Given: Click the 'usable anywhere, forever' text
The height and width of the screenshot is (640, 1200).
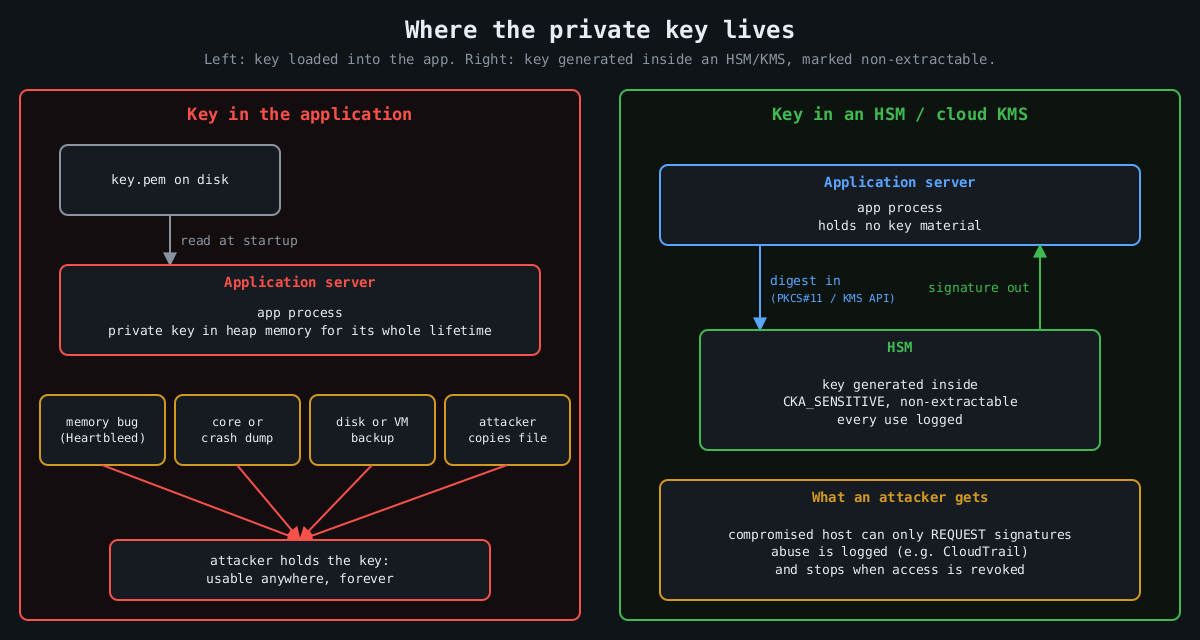Looking at the screenshot, I should coord(300,578).
